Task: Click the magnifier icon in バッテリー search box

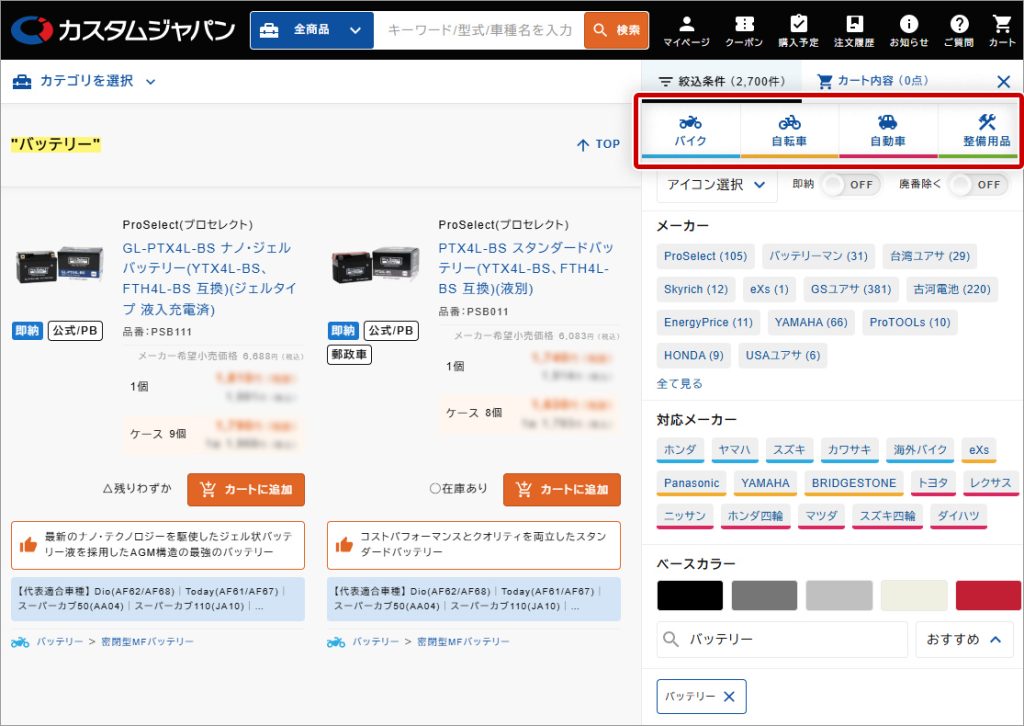Action: [671, 639]
